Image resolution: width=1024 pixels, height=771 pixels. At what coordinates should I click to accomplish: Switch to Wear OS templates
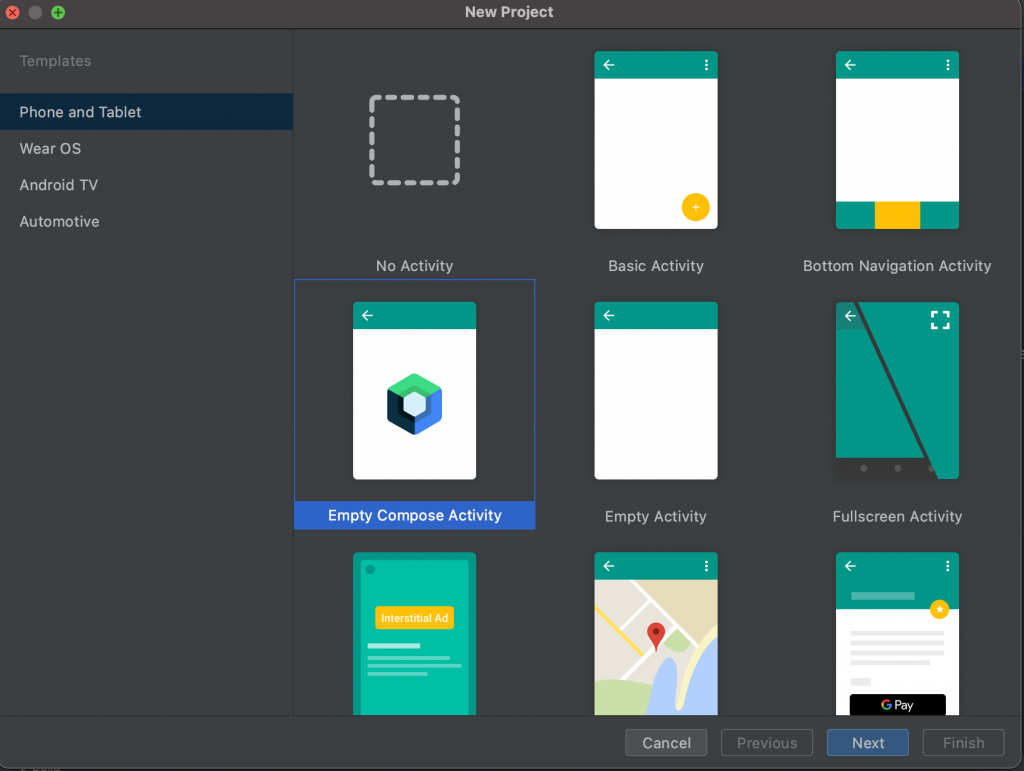coord(146,148)
